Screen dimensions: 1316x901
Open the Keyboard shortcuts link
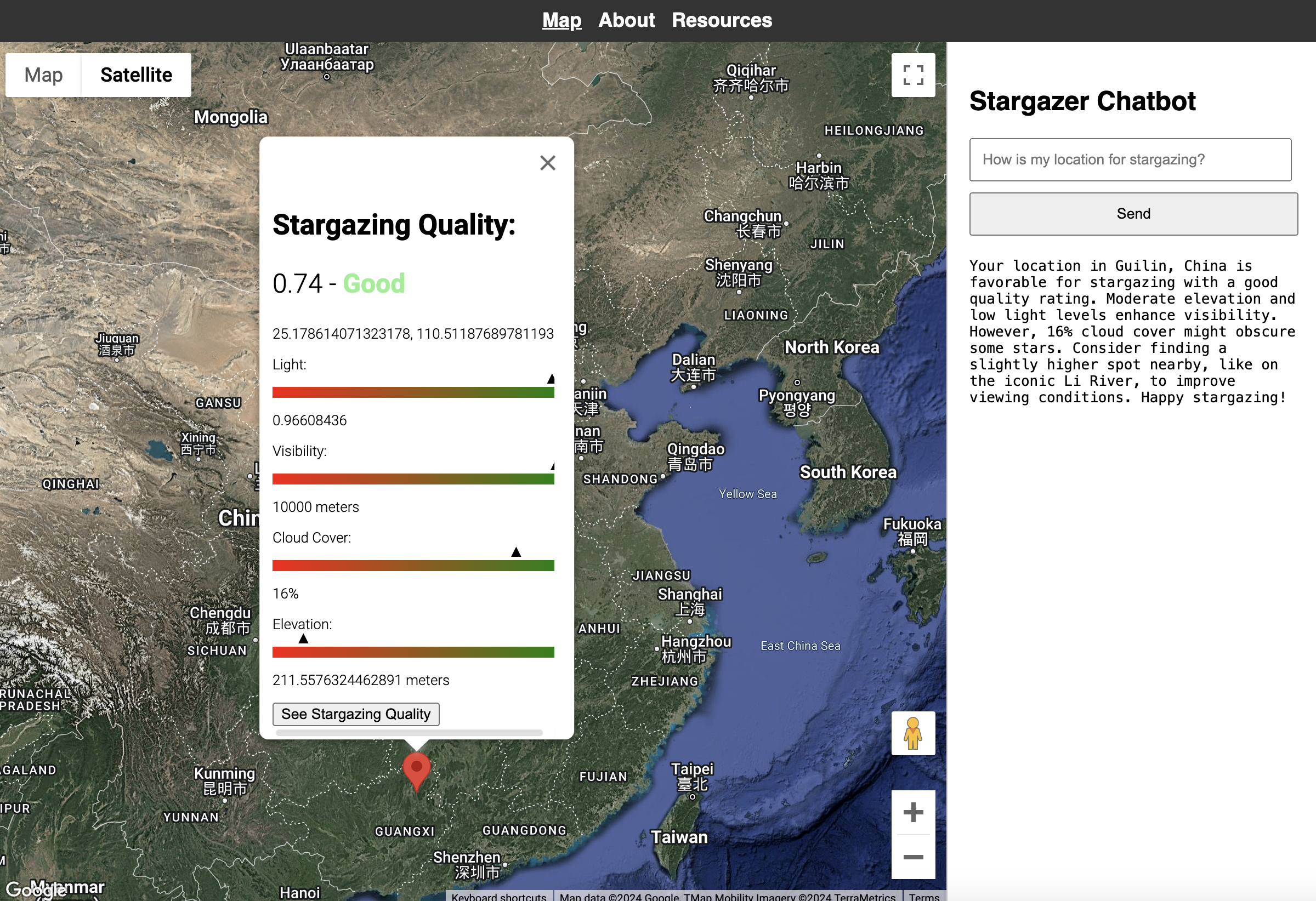[x=498, y=897]
